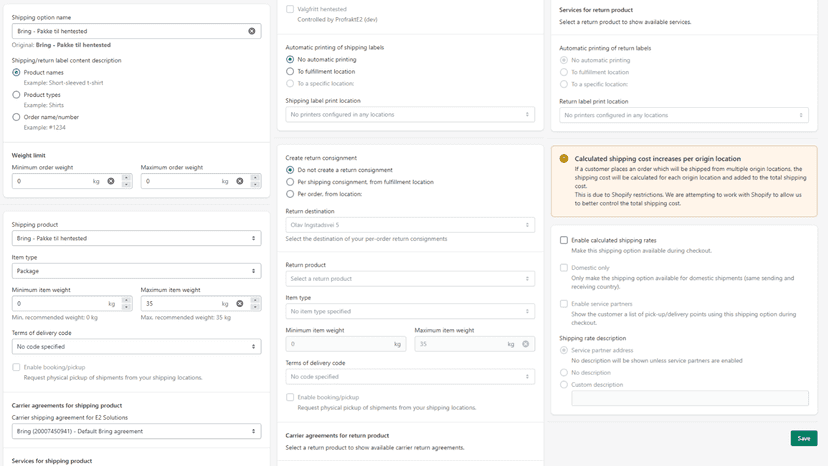This screenshot has height=466, width=828.
Task: Increase Minimum item weight with stepper arrow
Action: 126,301
